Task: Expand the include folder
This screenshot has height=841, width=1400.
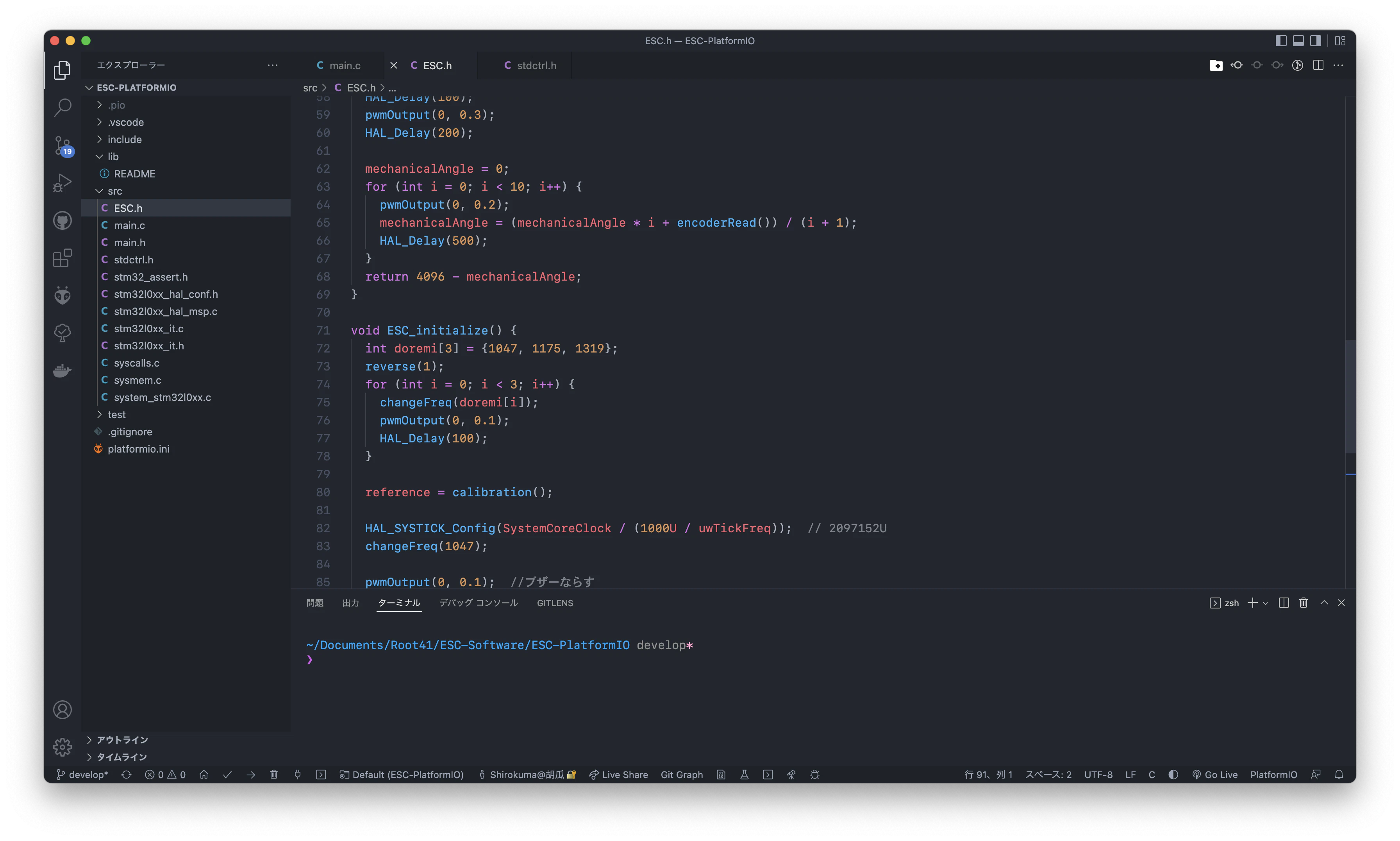Action: (x=125, y=140)
